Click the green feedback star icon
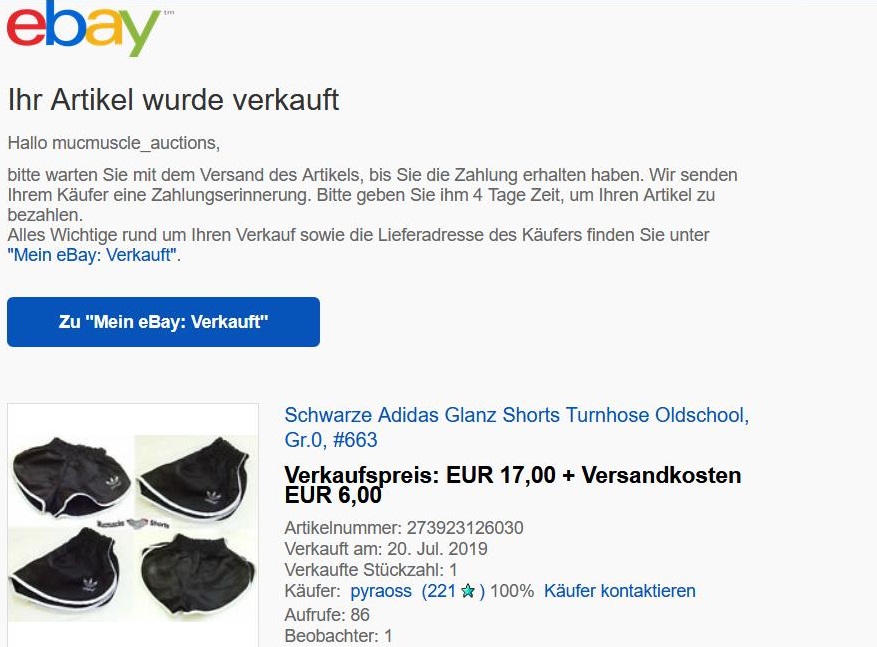Viewport: 877px width, 647px height. click(x=468, y=591)
